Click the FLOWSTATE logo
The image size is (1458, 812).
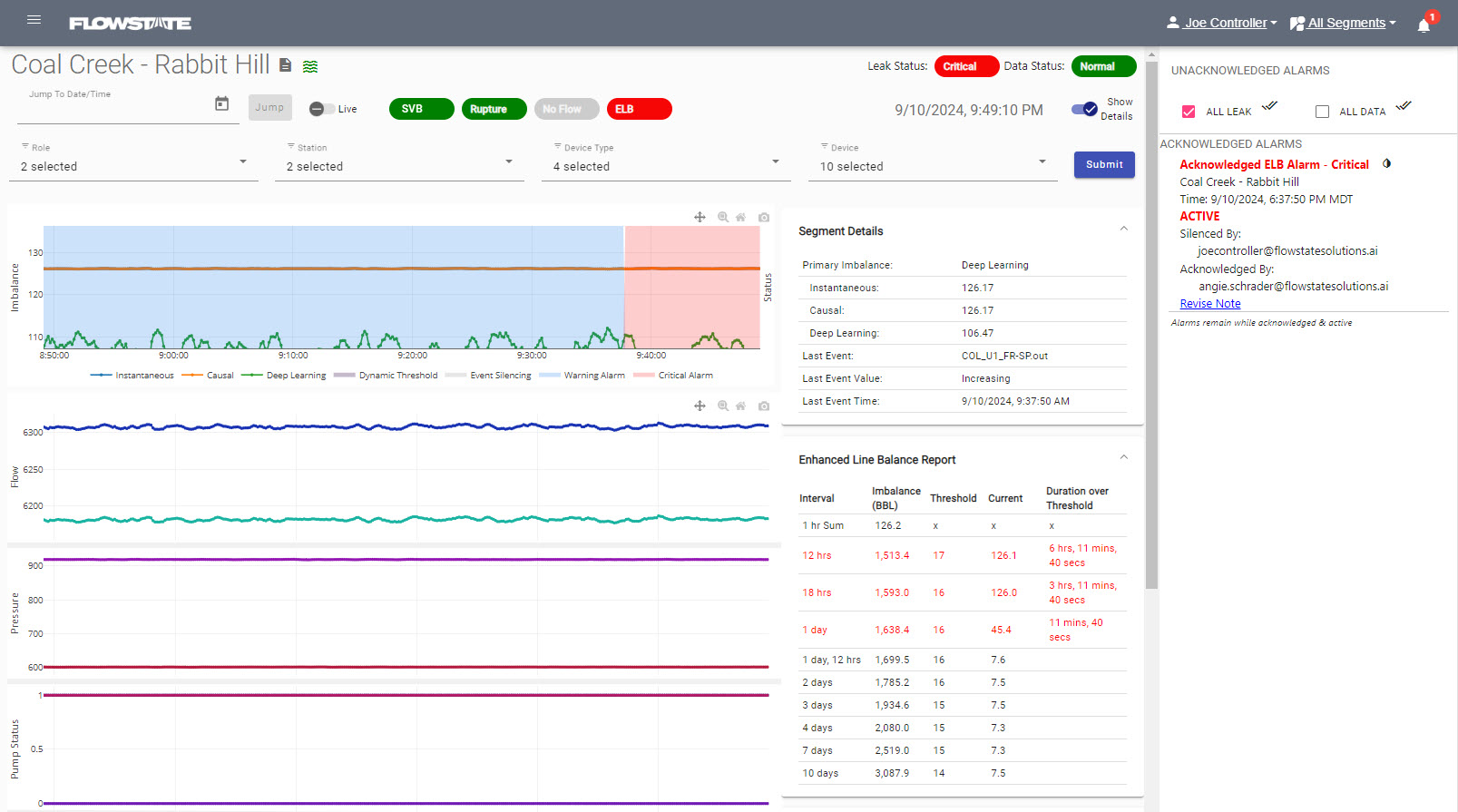click(130, 24)
